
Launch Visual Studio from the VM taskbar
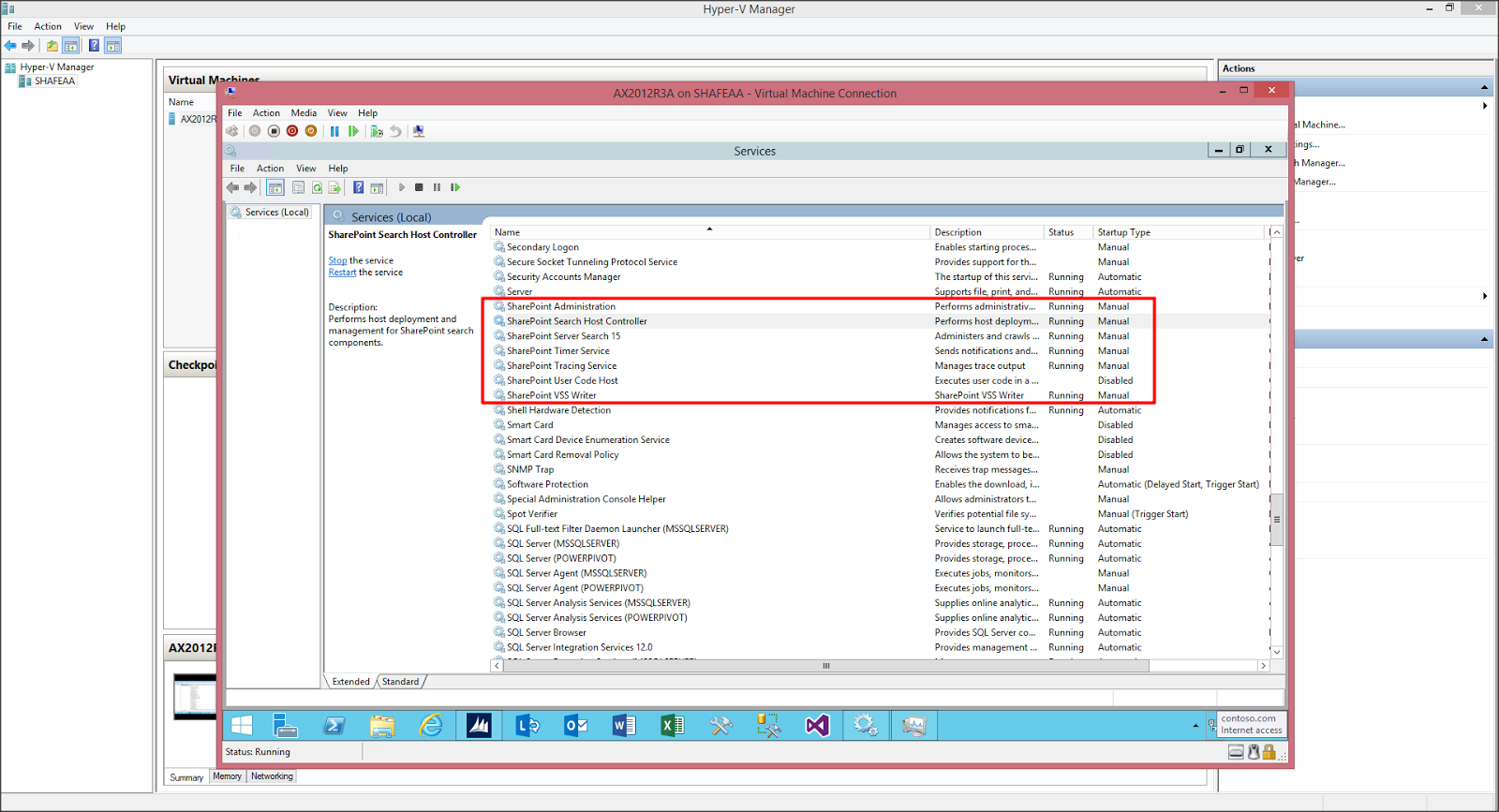click(x=817, y=725)
